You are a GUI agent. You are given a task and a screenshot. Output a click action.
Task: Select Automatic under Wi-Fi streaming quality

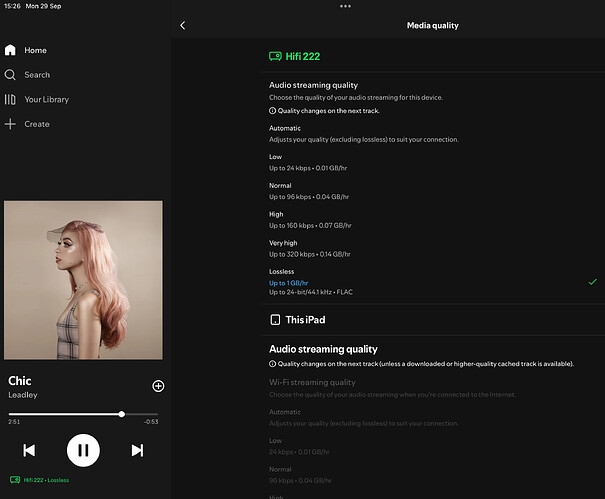point(432,418)
